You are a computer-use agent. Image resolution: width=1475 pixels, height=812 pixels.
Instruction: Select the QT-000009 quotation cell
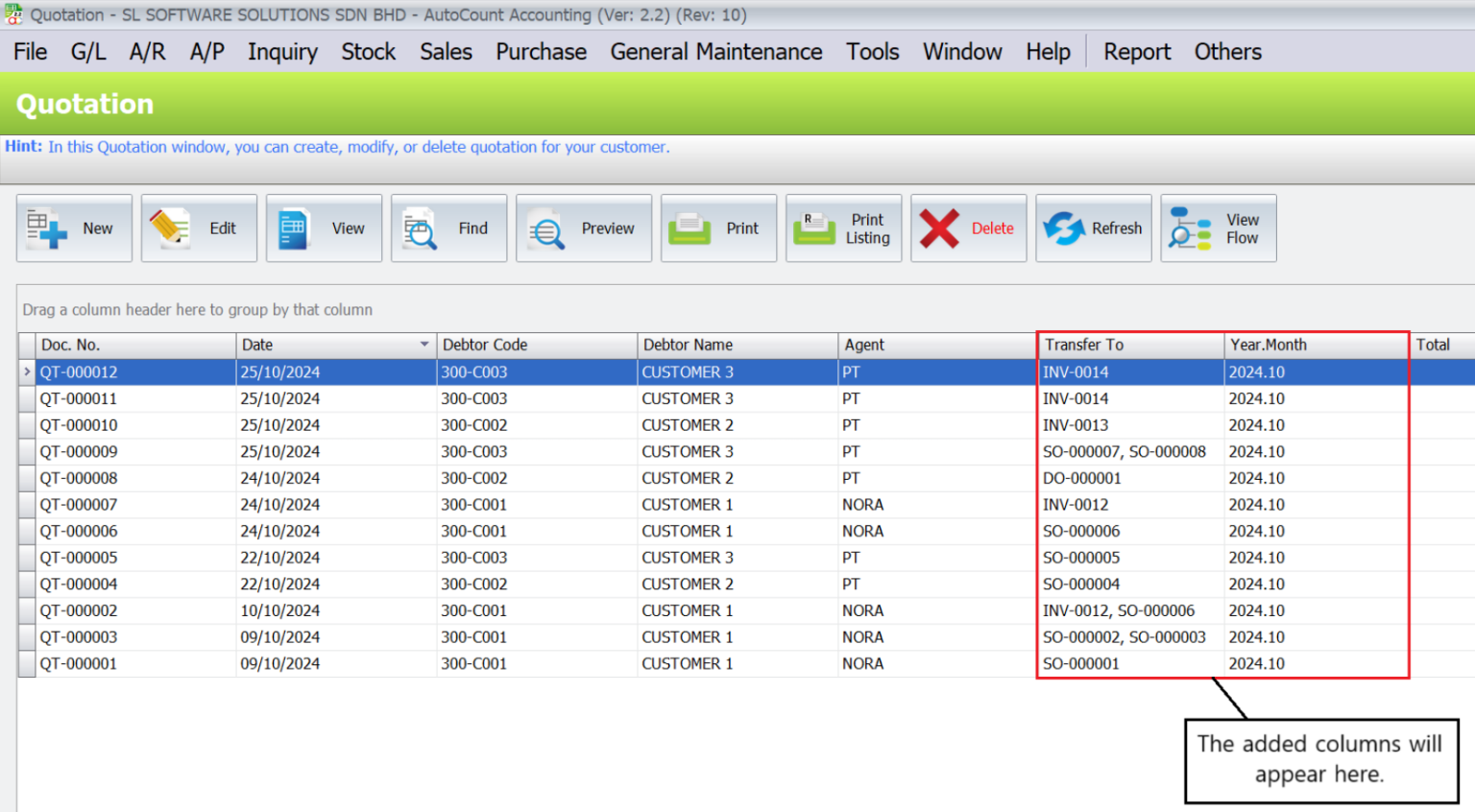[x=135, y=451]
